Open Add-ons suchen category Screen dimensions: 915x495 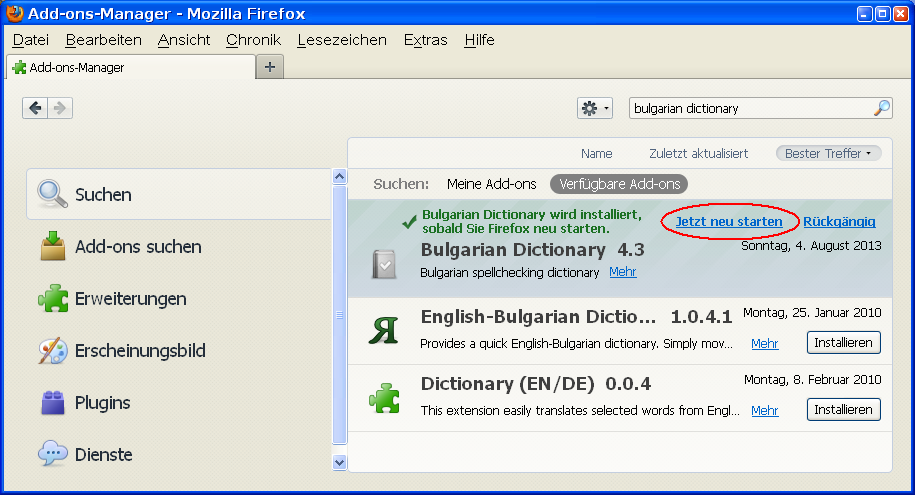tap(137, 247)
